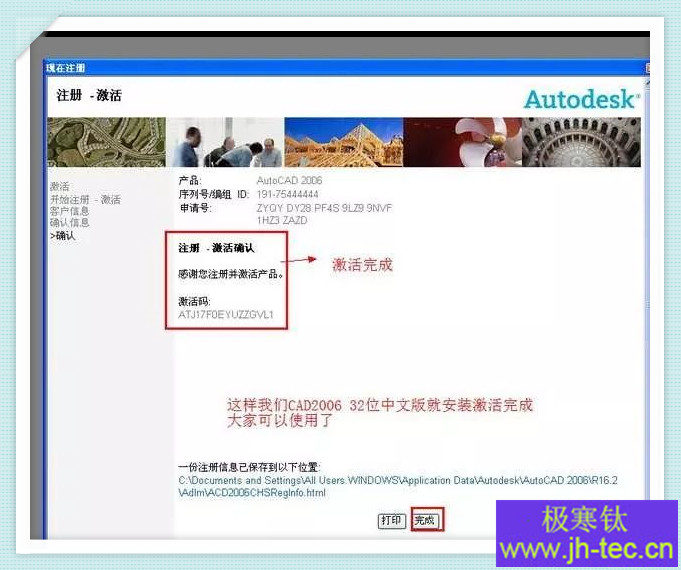The image size is (681, 570).
Task: Click the 激活码 label
Action: tap(194, 301)
